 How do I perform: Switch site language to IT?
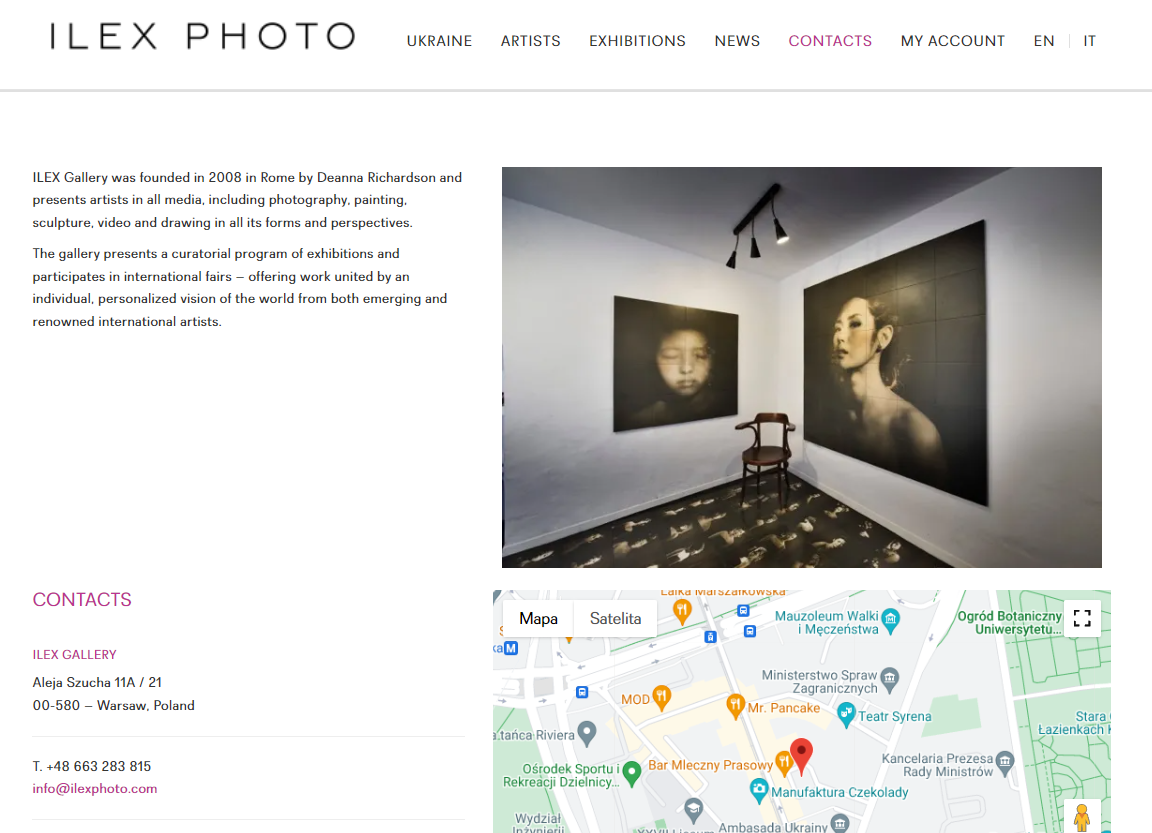[1090, 41]
